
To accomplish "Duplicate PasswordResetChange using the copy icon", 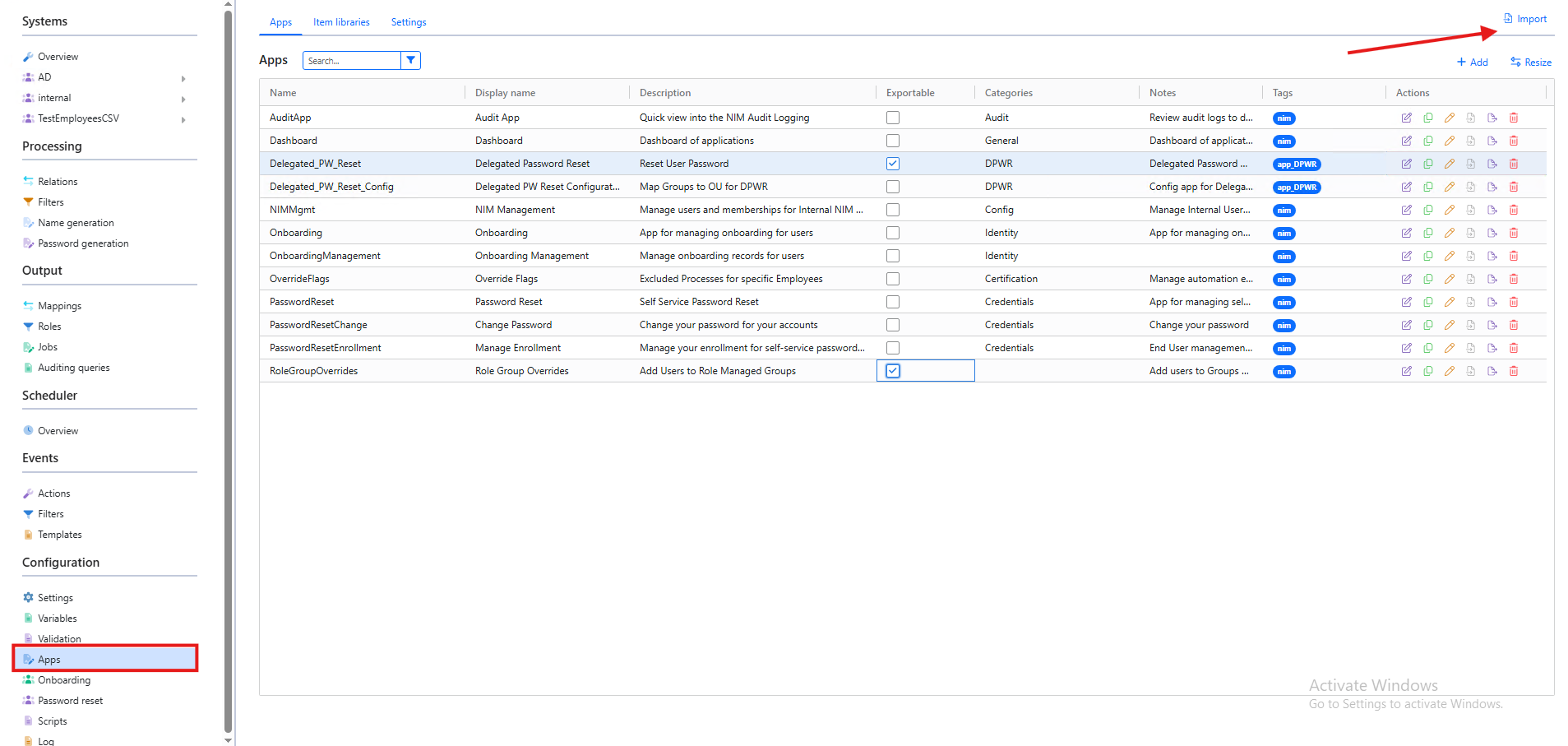I will pos(1427,325).
